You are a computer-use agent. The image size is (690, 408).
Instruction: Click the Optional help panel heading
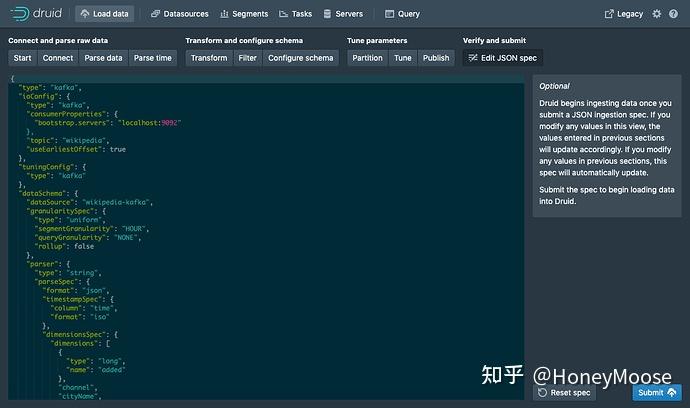[x=554, y=86]
